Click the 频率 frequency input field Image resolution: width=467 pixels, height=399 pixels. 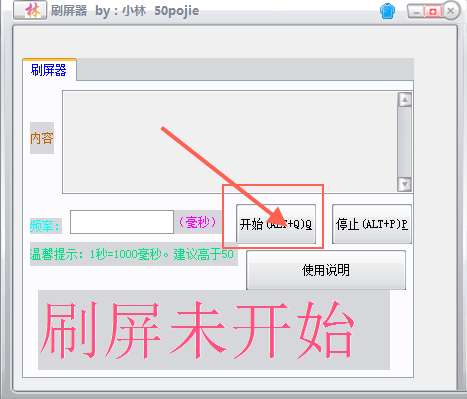(x=122, y=222)
